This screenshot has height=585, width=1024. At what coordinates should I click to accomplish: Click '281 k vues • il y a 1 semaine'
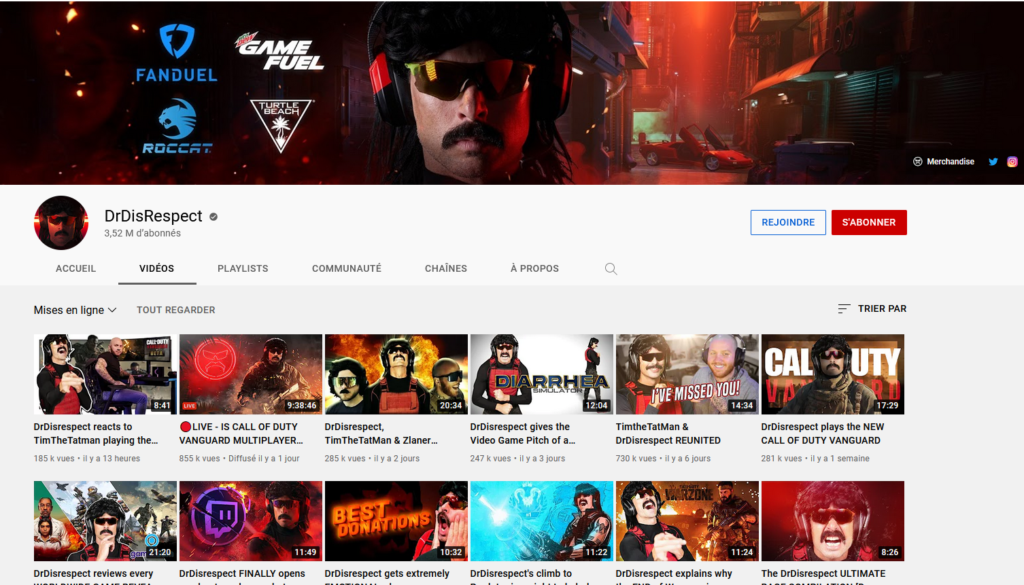coord(815,458)
